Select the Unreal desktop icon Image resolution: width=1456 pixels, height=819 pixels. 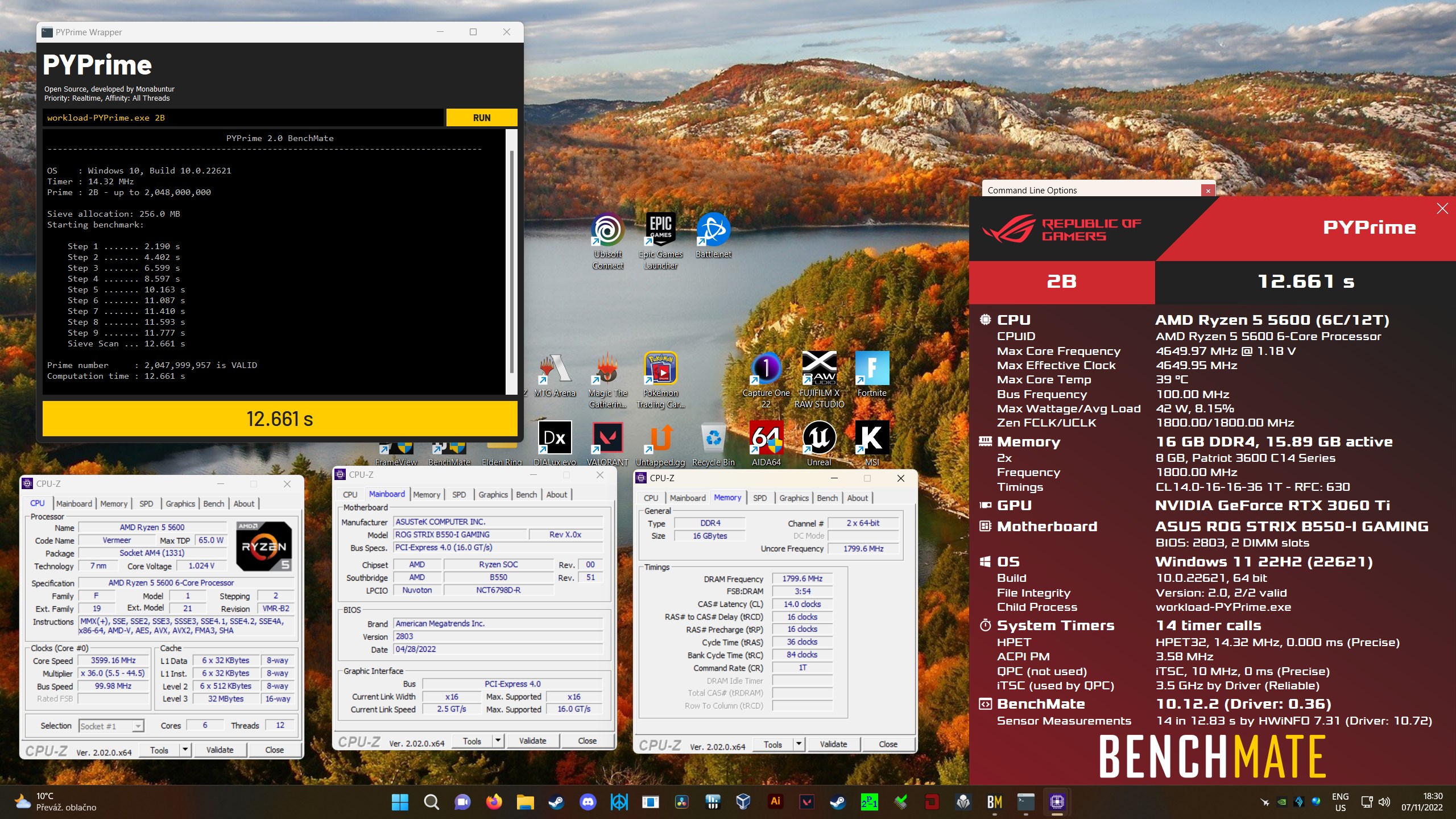[x=819, y=444]
